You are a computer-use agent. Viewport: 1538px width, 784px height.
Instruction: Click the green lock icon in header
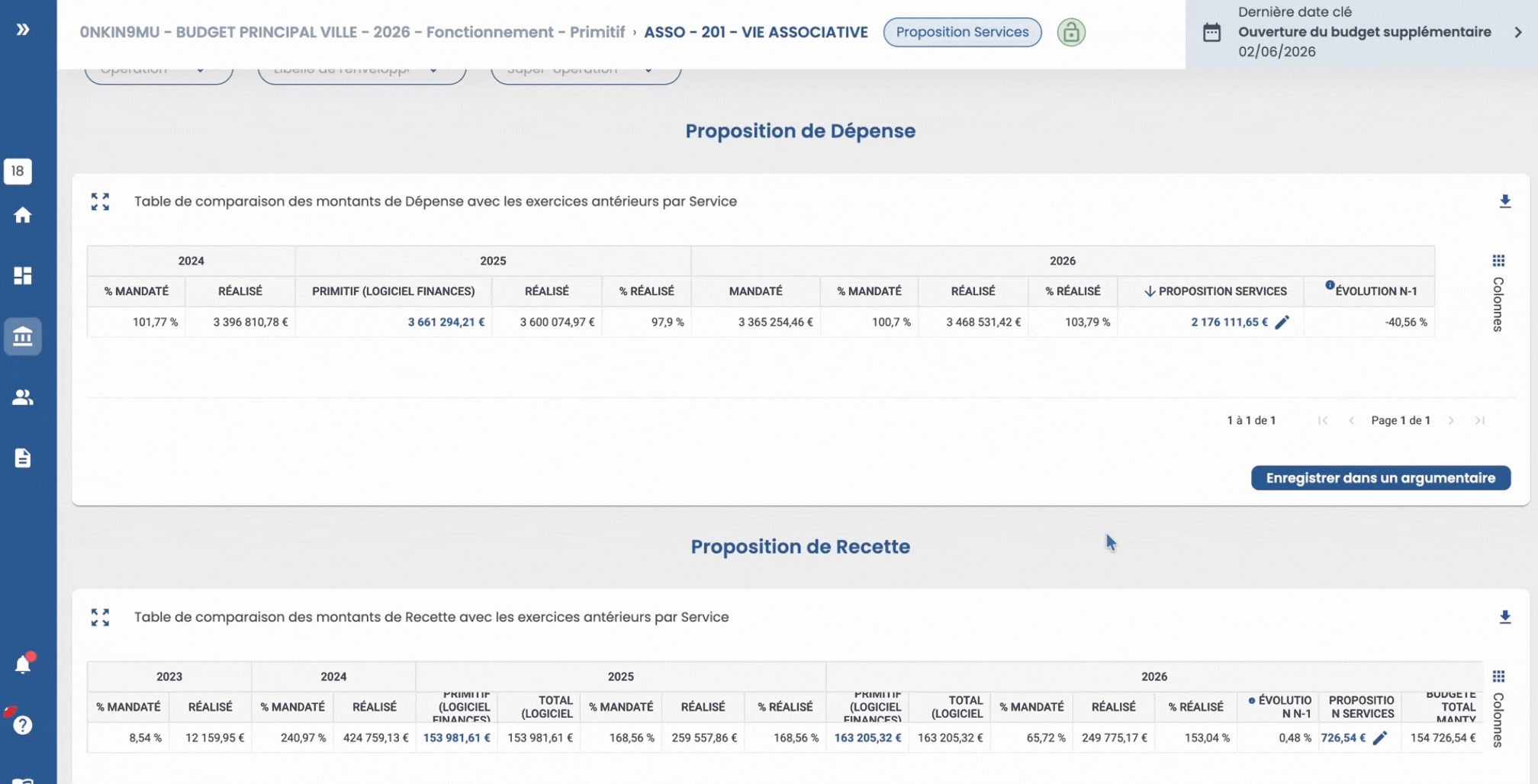[1071, 32]
